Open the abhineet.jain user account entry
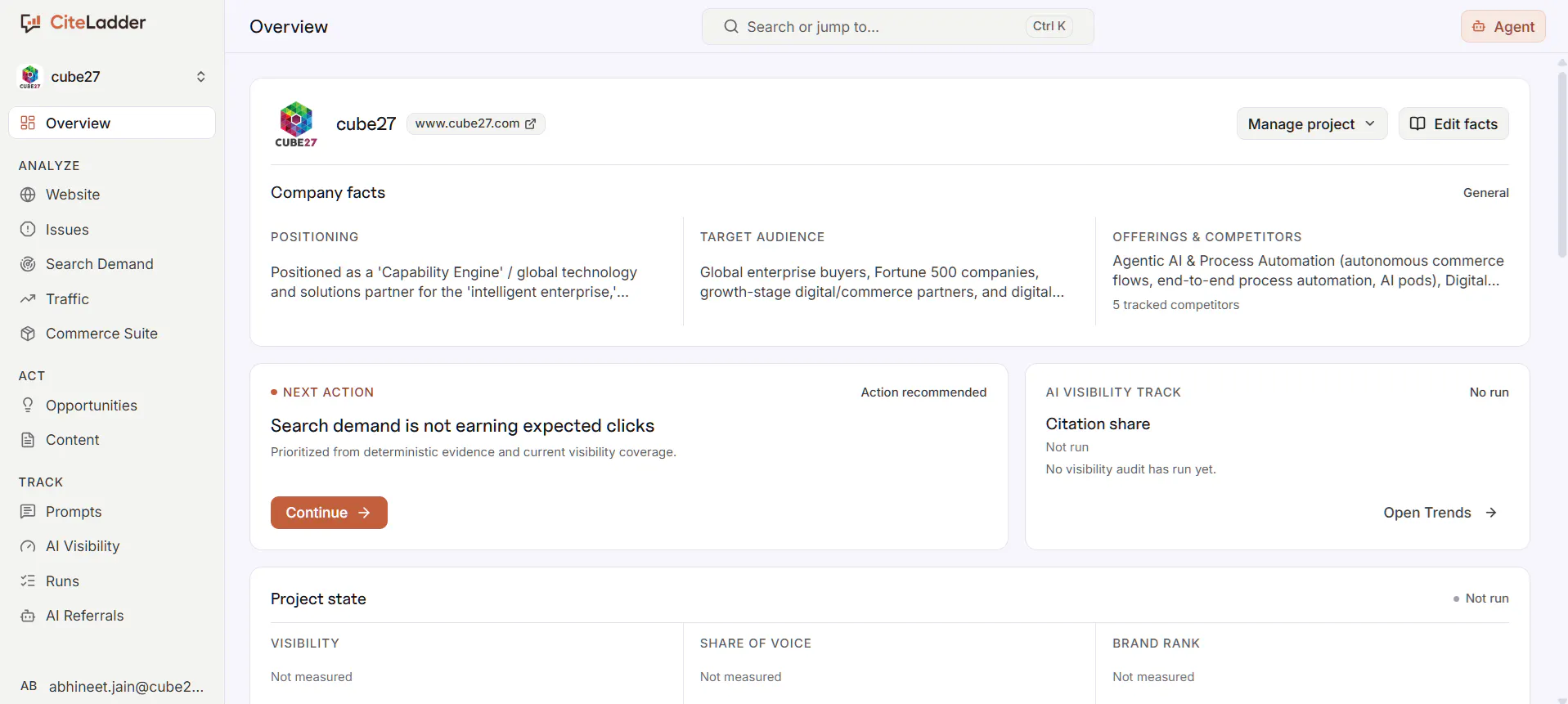This screenshot has width=1568, height=704. (112, 686)
